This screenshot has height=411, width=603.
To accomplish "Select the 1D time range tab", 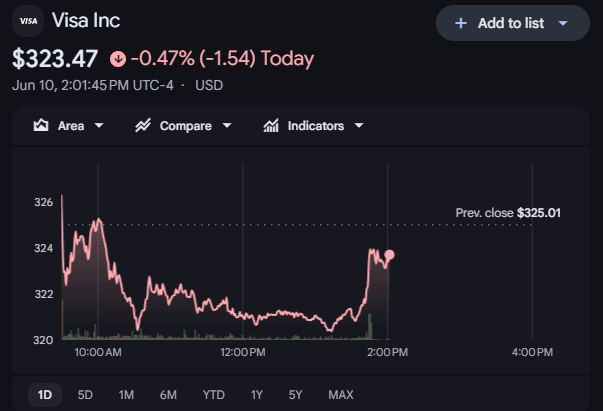I will 45,395.
